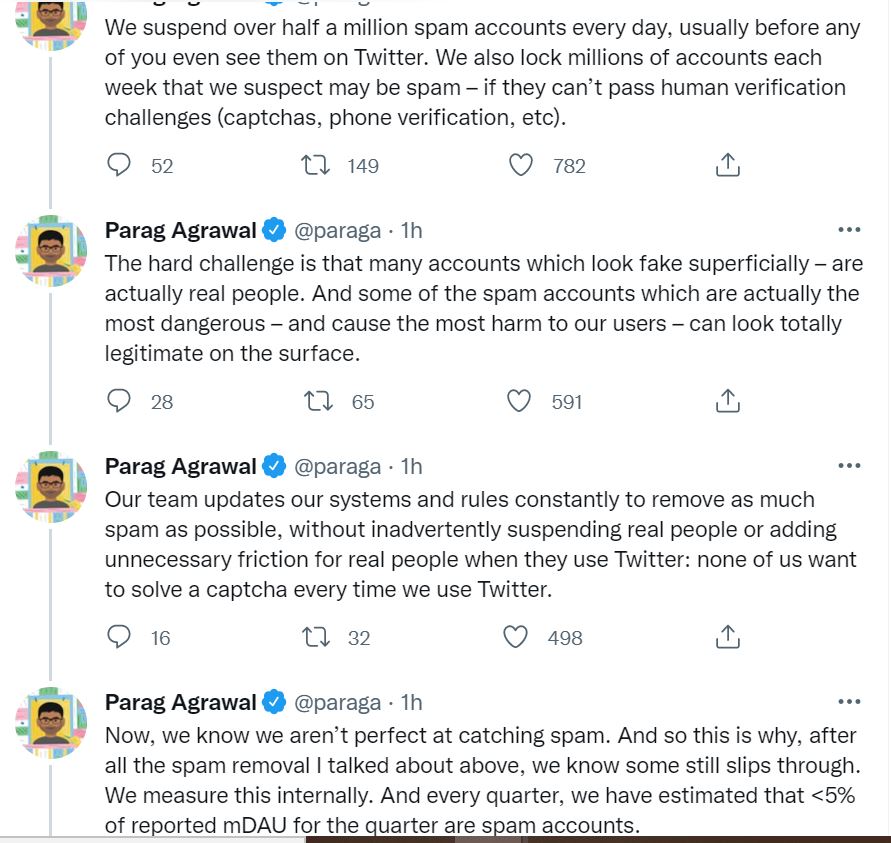The width and height of the screenshot is (891, 843).
Task: Open more options on 'Now, we know' tweet
Action: point(849,702)
